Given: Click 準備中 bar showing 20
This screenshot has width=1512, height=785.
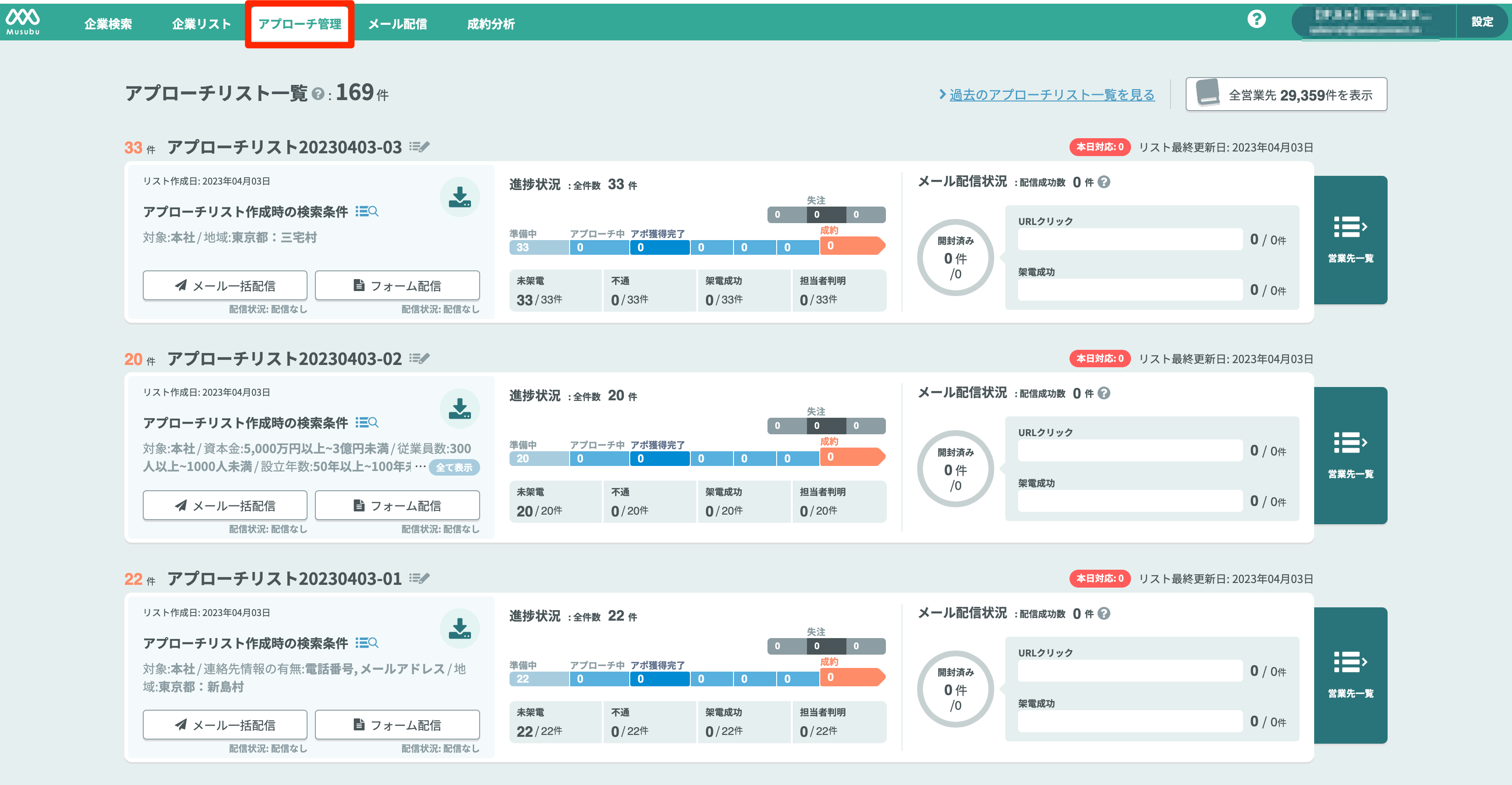Looking at the screenshot, I should (x=539, y=459).
